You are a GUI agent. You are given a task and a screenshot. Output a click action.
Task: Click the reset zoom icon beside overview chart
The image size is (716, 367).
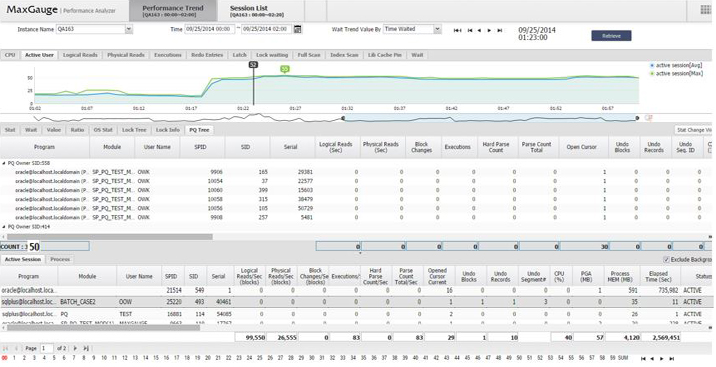648,118
